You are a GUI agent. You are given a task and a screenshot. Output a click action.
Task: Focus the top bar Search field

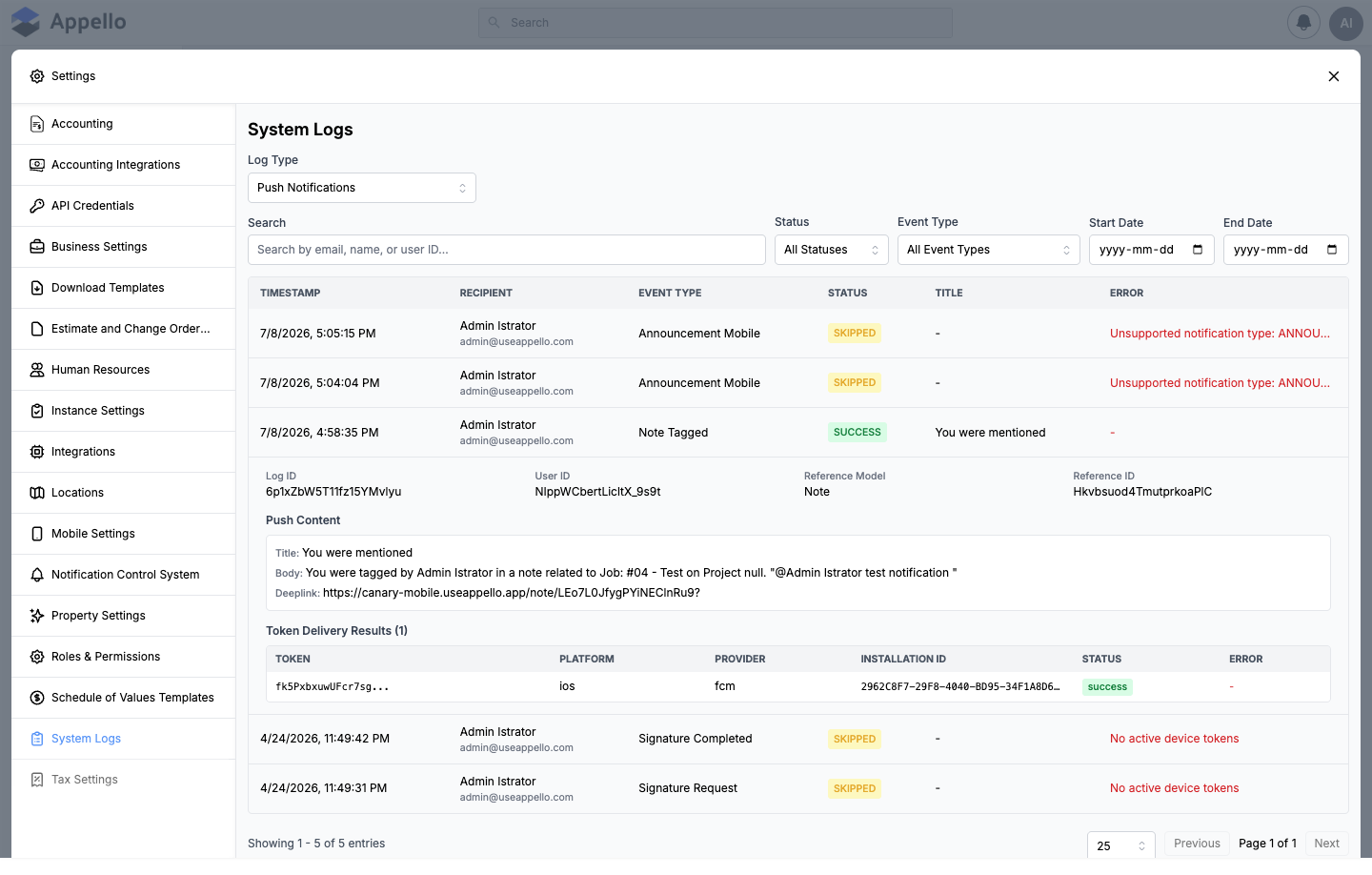[x=716, y=23]
